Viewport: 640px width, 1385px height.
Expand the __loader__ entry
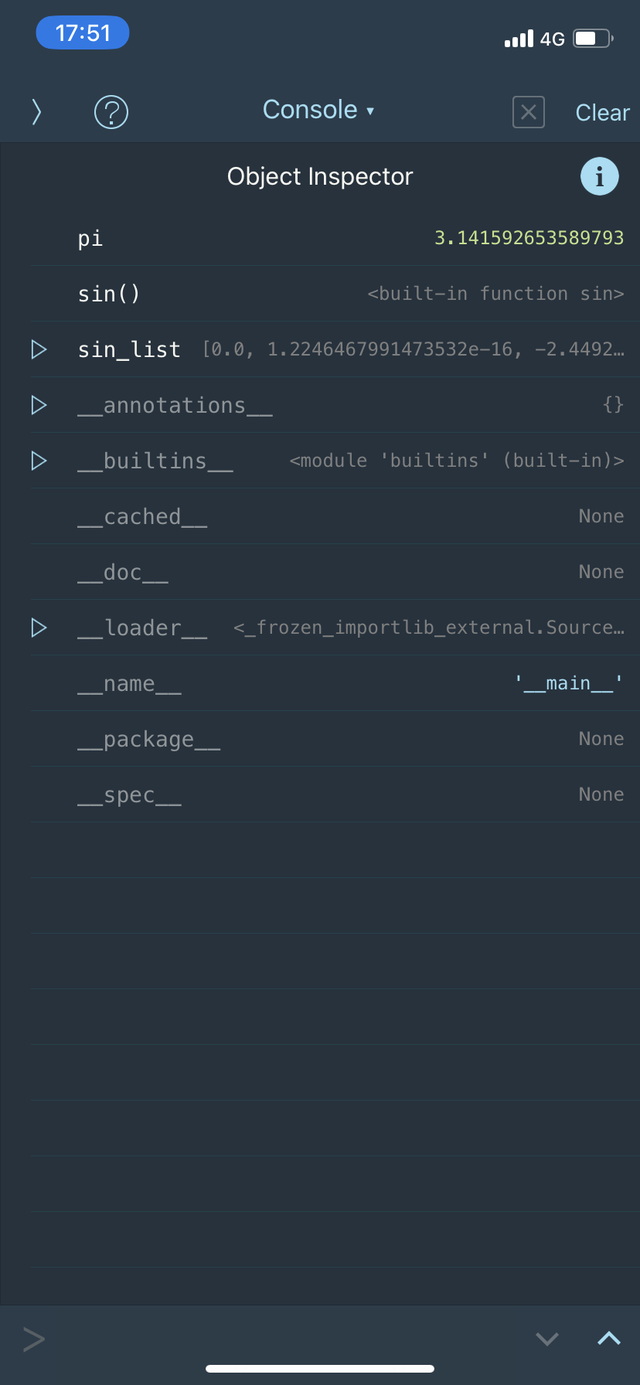click(39, 627)
